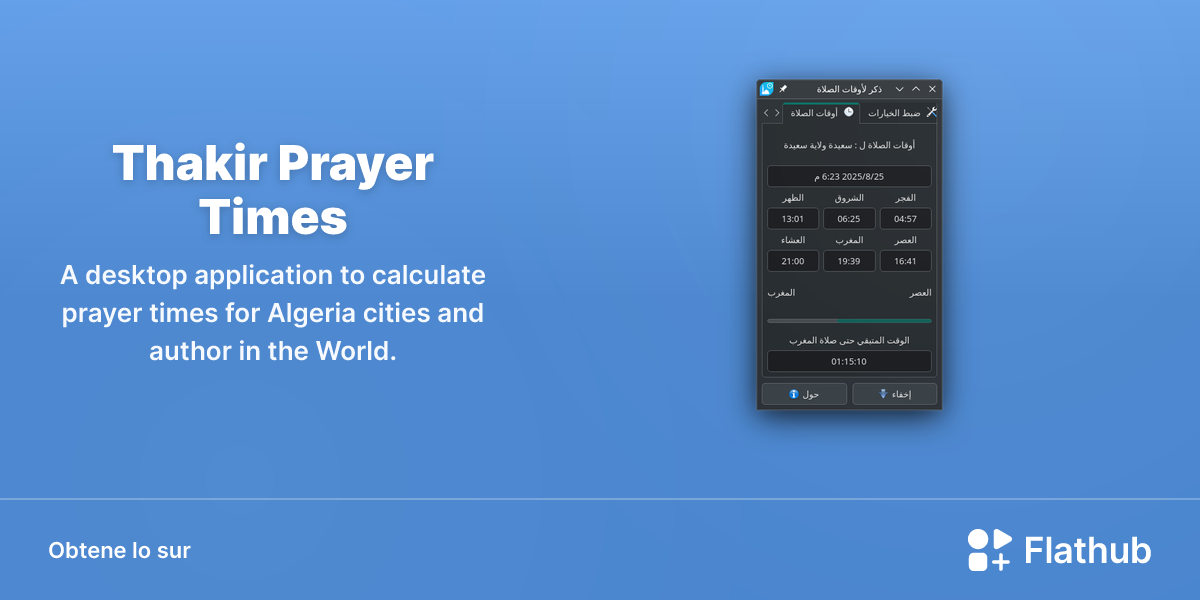Click the حول (About) button
This screenshot has height=600, width=1200.
tap(804, 394)
